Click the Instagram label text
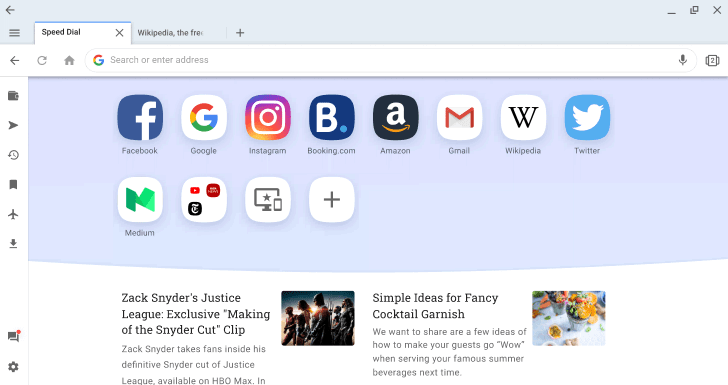728x385 pixels. pos(268,150)
